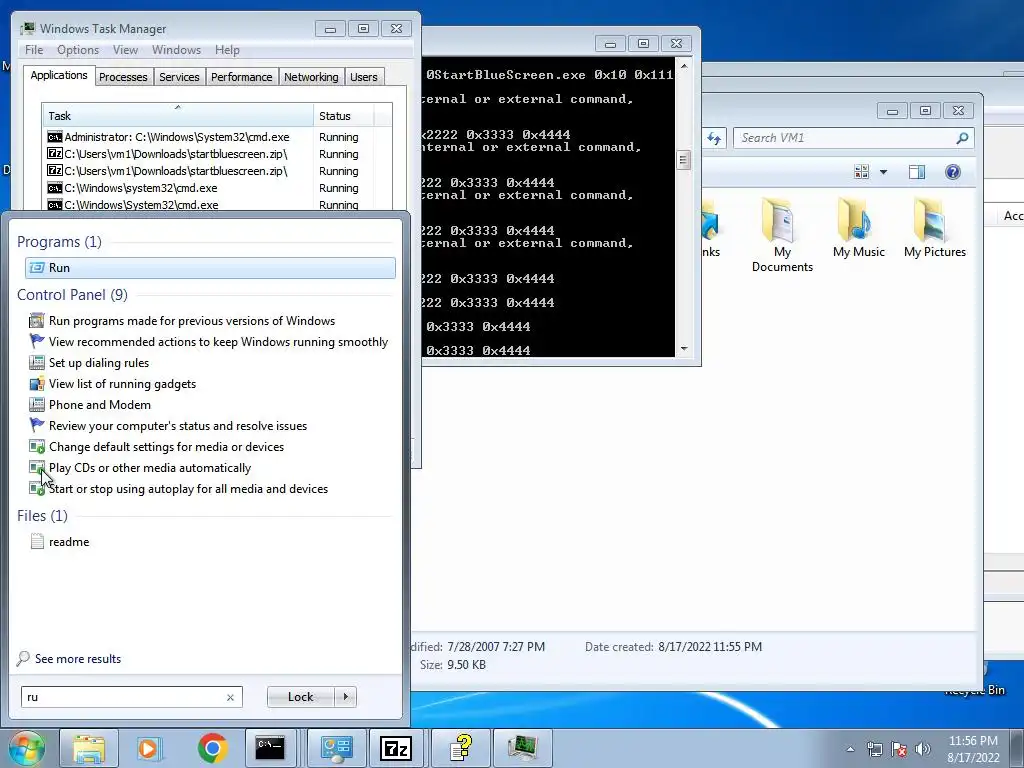The image size is (1024, 768).
Task: Expand the shutdown options arrow beside Lock
Action: pyautogui.click(x=345, y=697)
